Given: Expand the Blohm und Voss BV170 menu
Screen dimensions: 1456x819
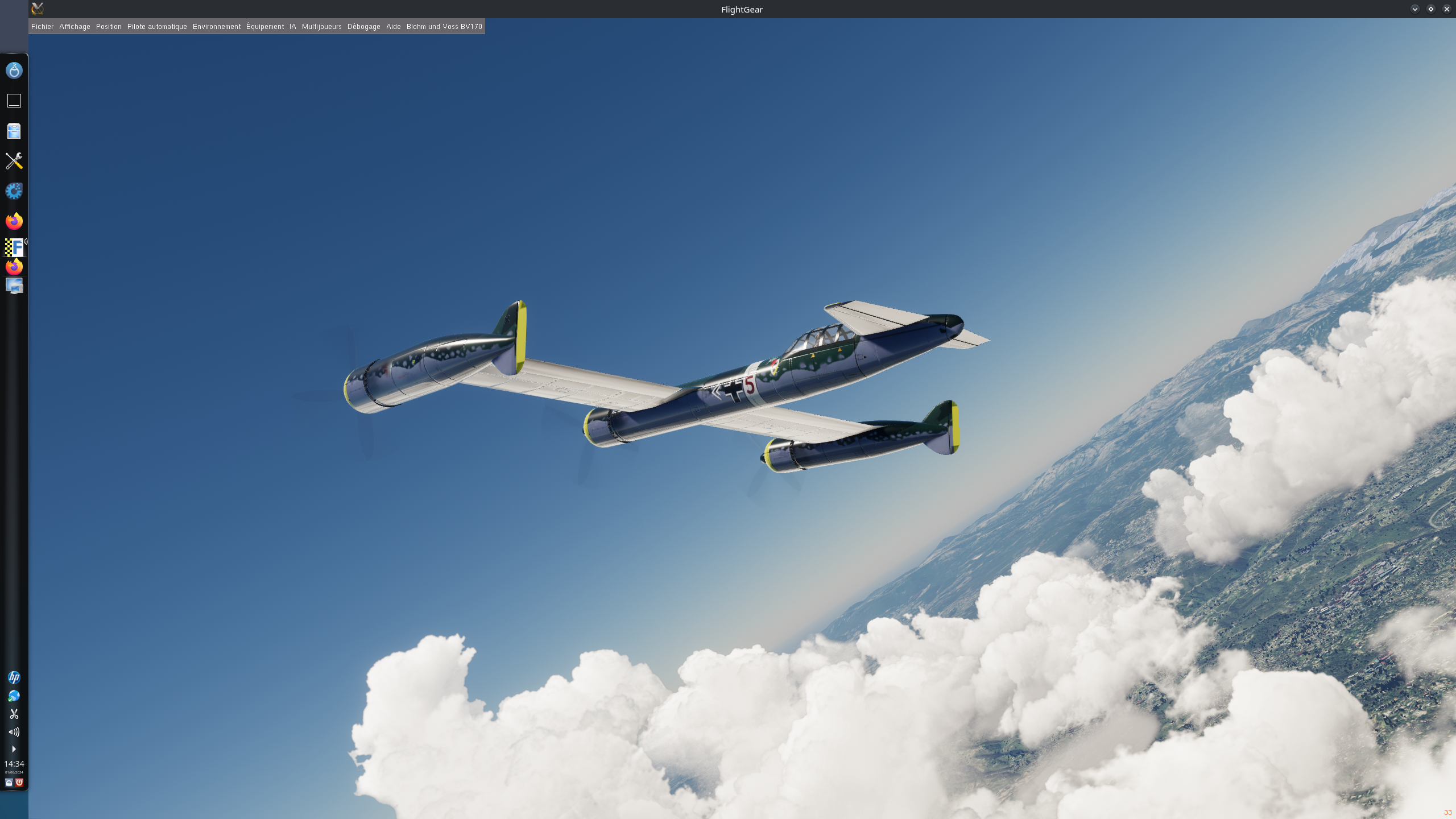Looking at the screenshot, I should tap(444, 27).
